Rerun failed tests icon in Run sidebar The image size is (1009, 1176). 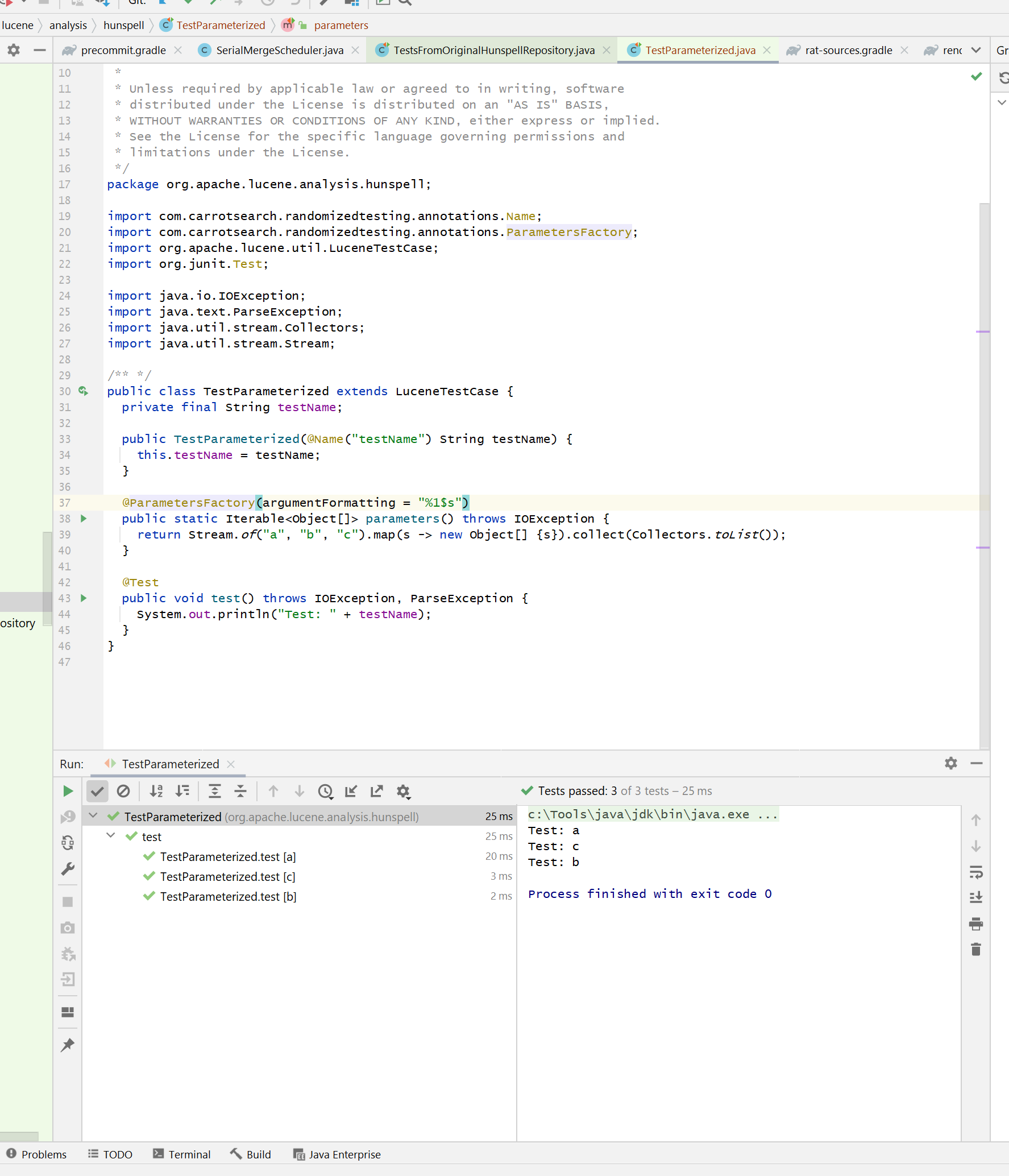68,817
